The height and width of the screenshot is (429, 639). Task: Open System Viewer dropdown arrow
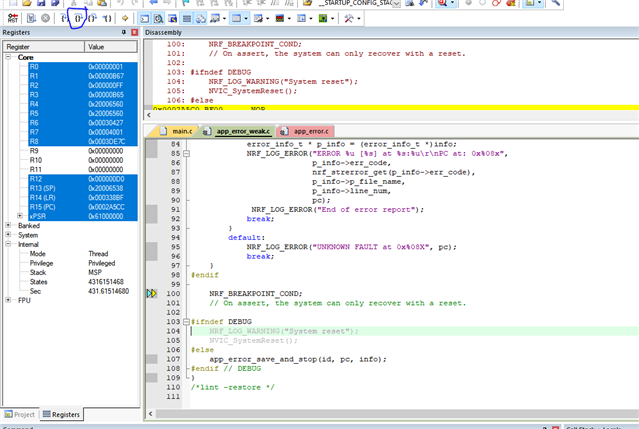point(333,18)
